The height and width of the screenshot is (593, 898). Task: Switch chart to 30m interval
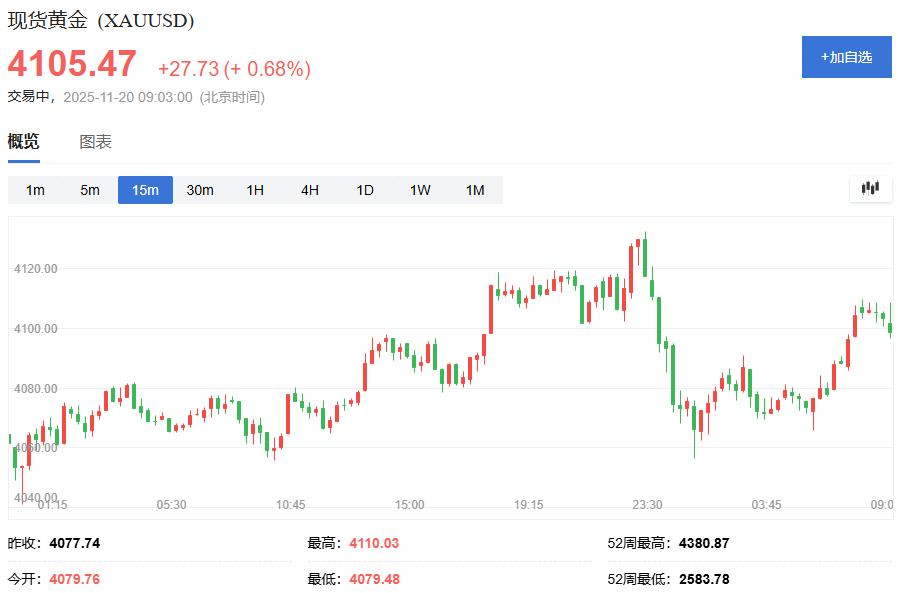click(x=200, y=190)
